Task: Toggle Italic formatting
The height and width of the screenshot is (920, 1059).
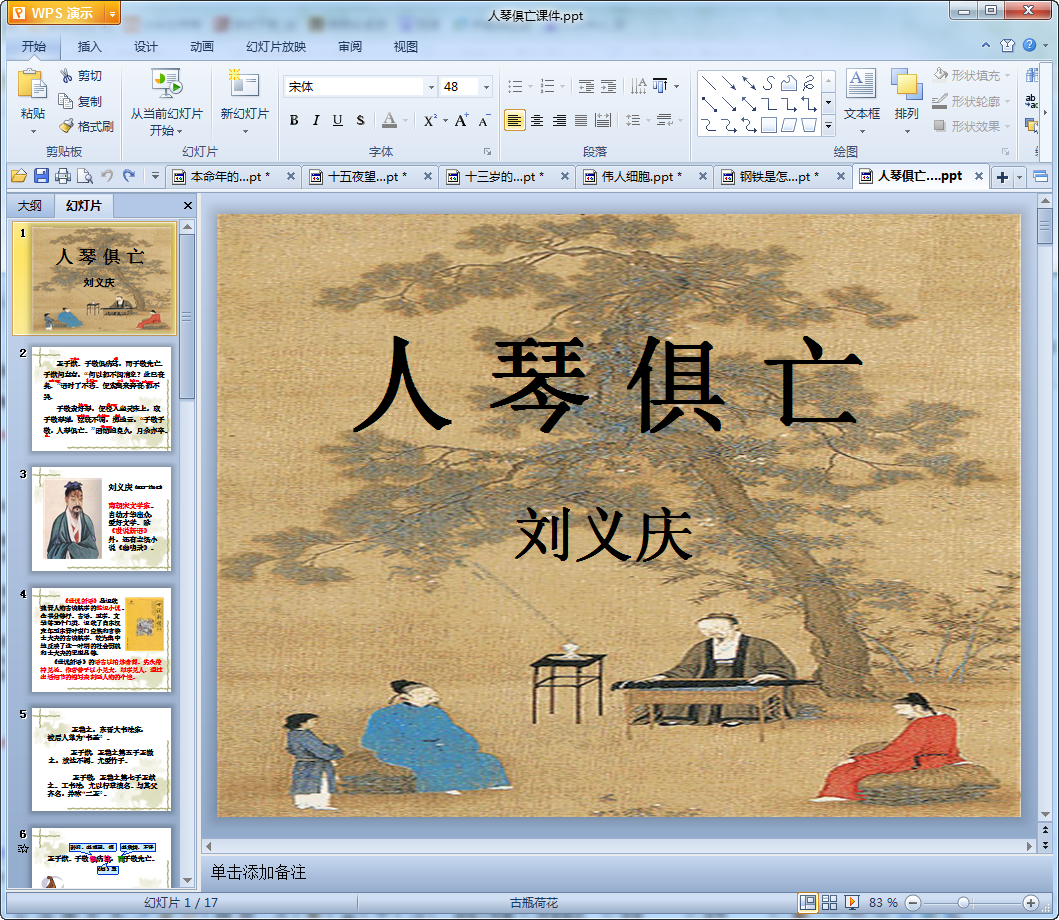Action: (315, 121)
